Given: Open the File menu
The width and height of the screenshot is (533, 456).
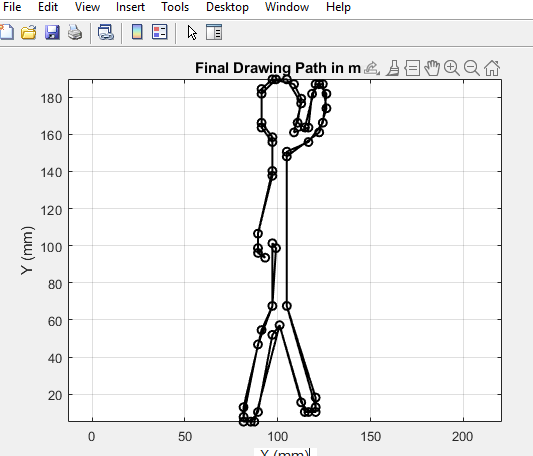Looking at the screenshot, I should (x=12, y=7).
